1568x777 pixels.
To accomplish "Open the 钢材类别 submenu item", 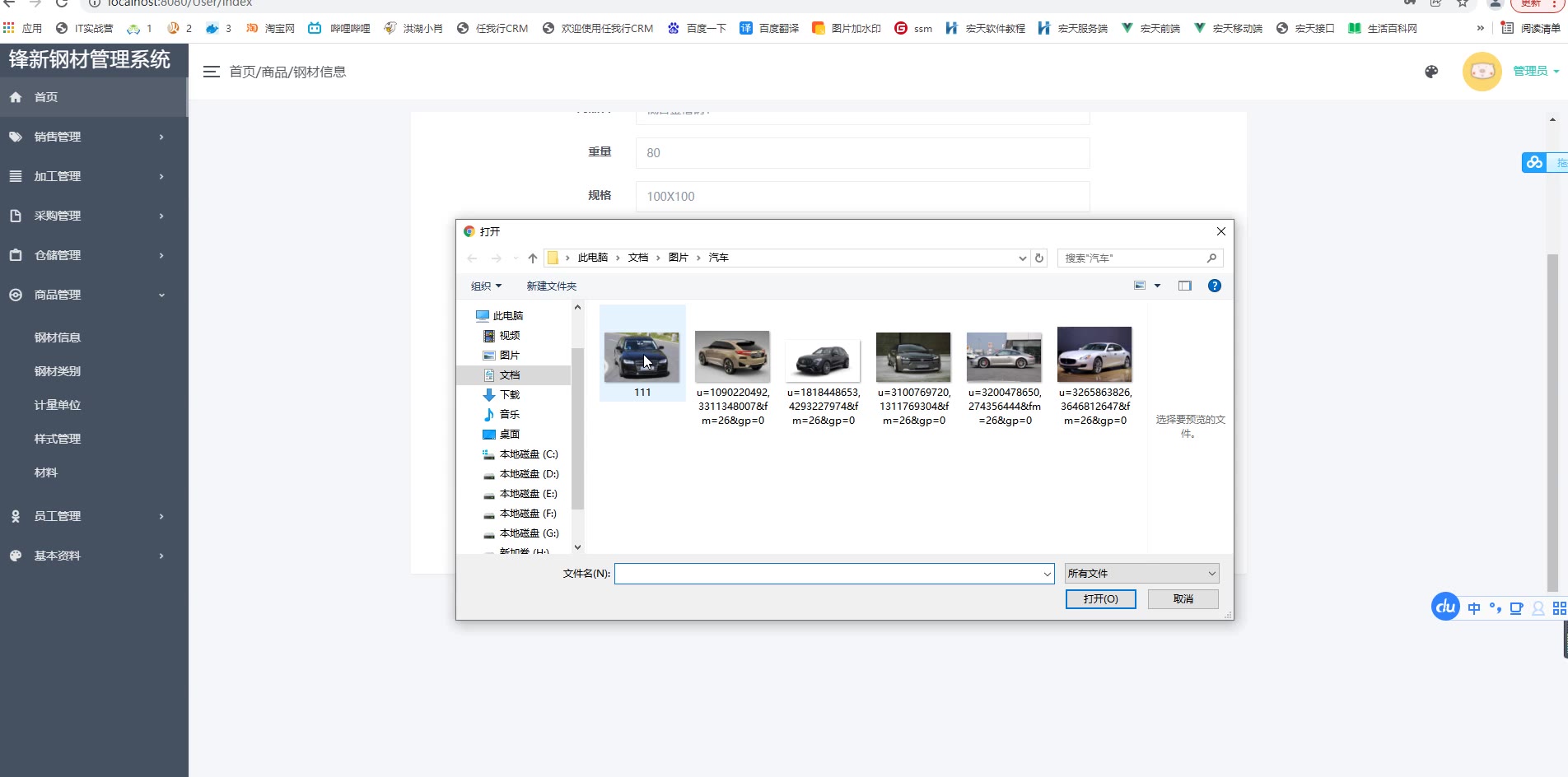I will [58, 371].
